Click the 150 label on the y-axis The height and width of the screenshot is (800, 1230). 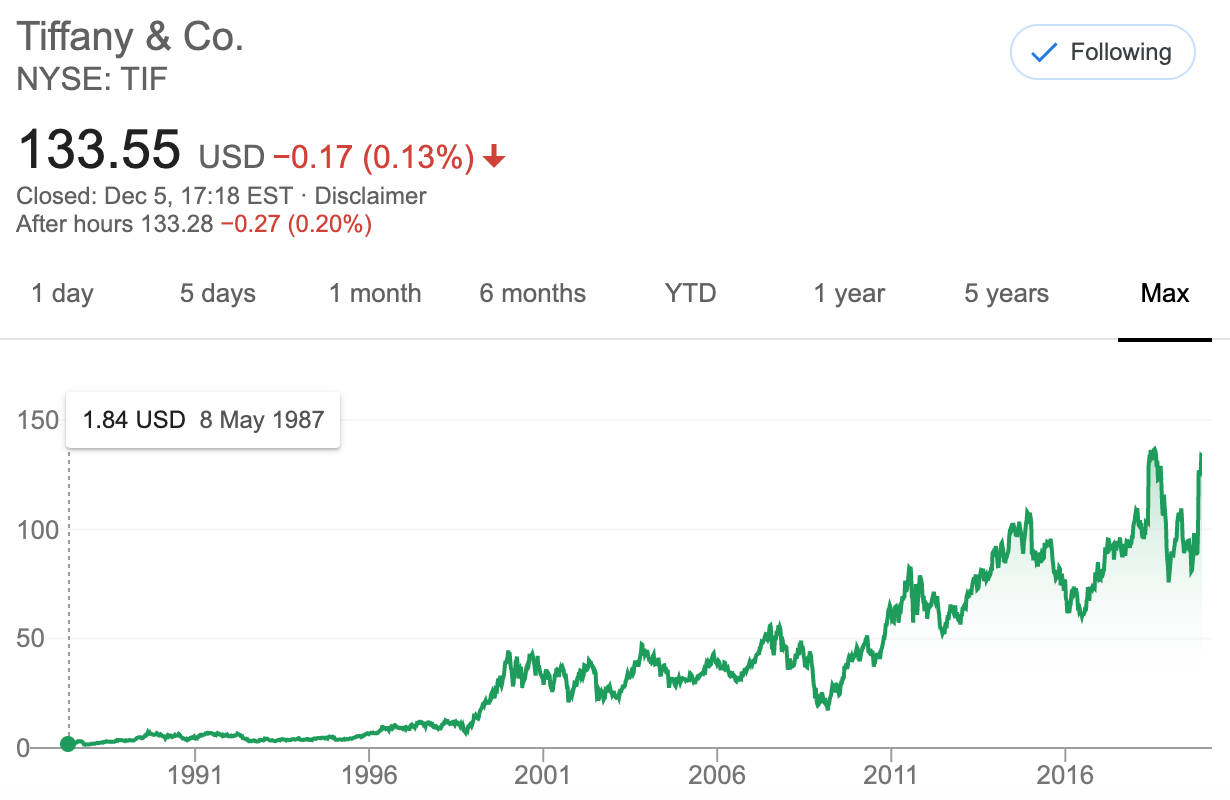coord(38,420)
